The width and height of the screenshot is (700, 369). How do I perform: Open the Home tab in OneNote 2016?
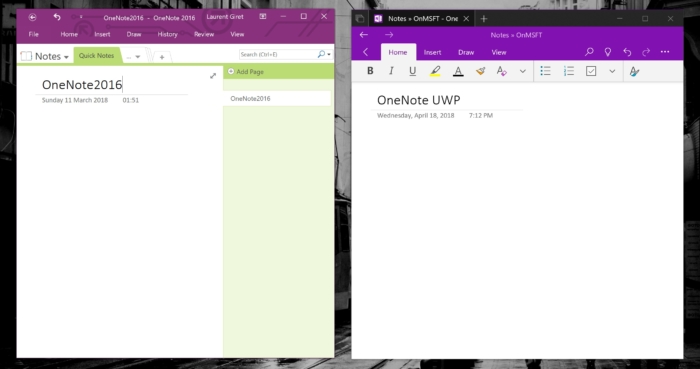[69, 34]
